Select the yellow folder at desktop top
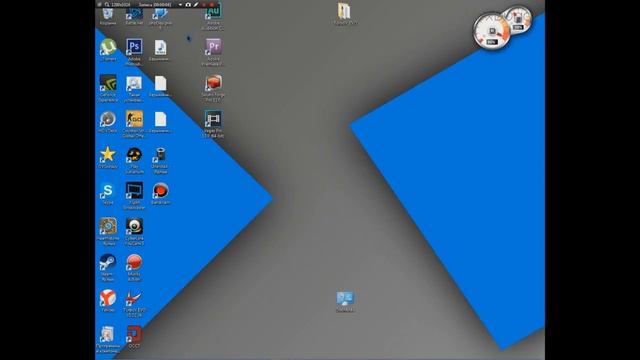This screenshot has height=360, width=640. tap(344, 11)
